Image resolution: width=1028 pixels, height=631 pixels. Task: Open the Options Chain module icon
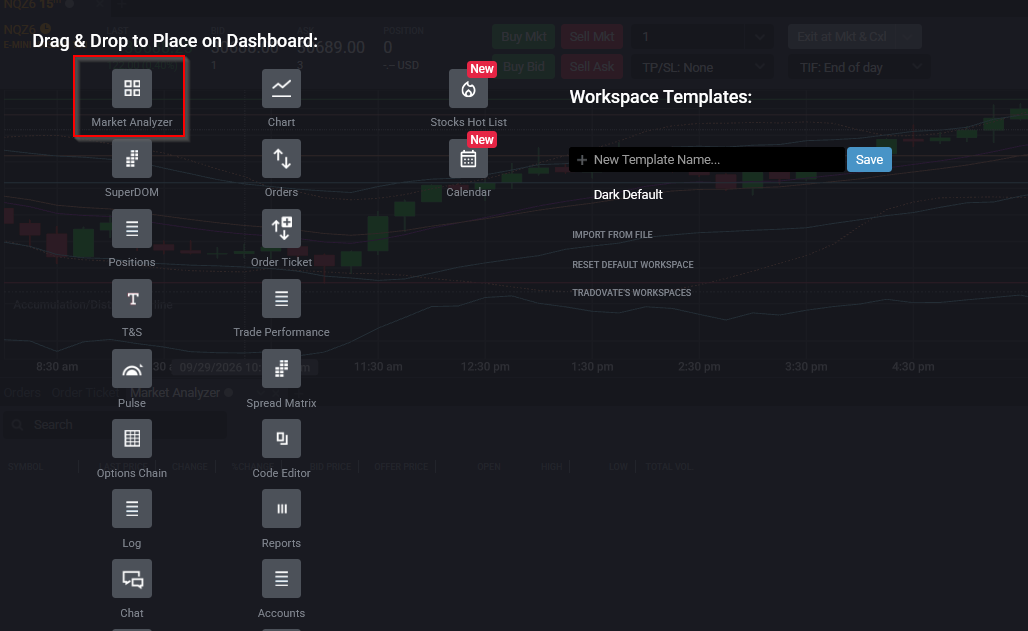point(132,438)
